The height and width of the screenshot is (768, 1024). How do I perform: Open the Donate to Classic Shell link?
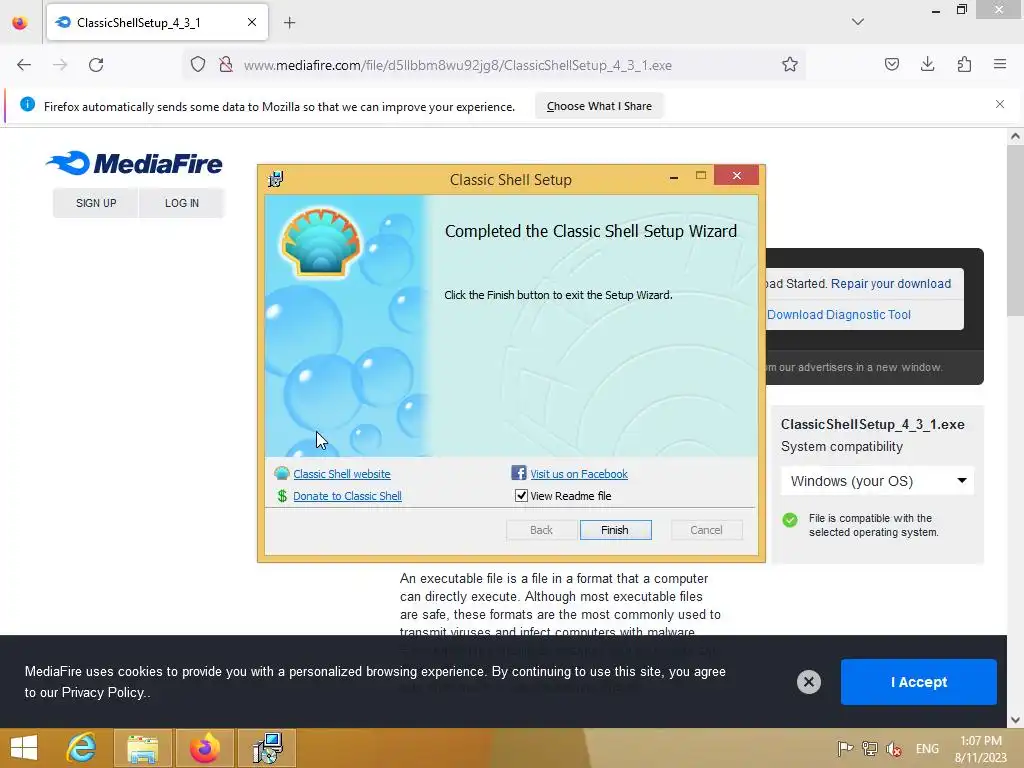point(347,496)
